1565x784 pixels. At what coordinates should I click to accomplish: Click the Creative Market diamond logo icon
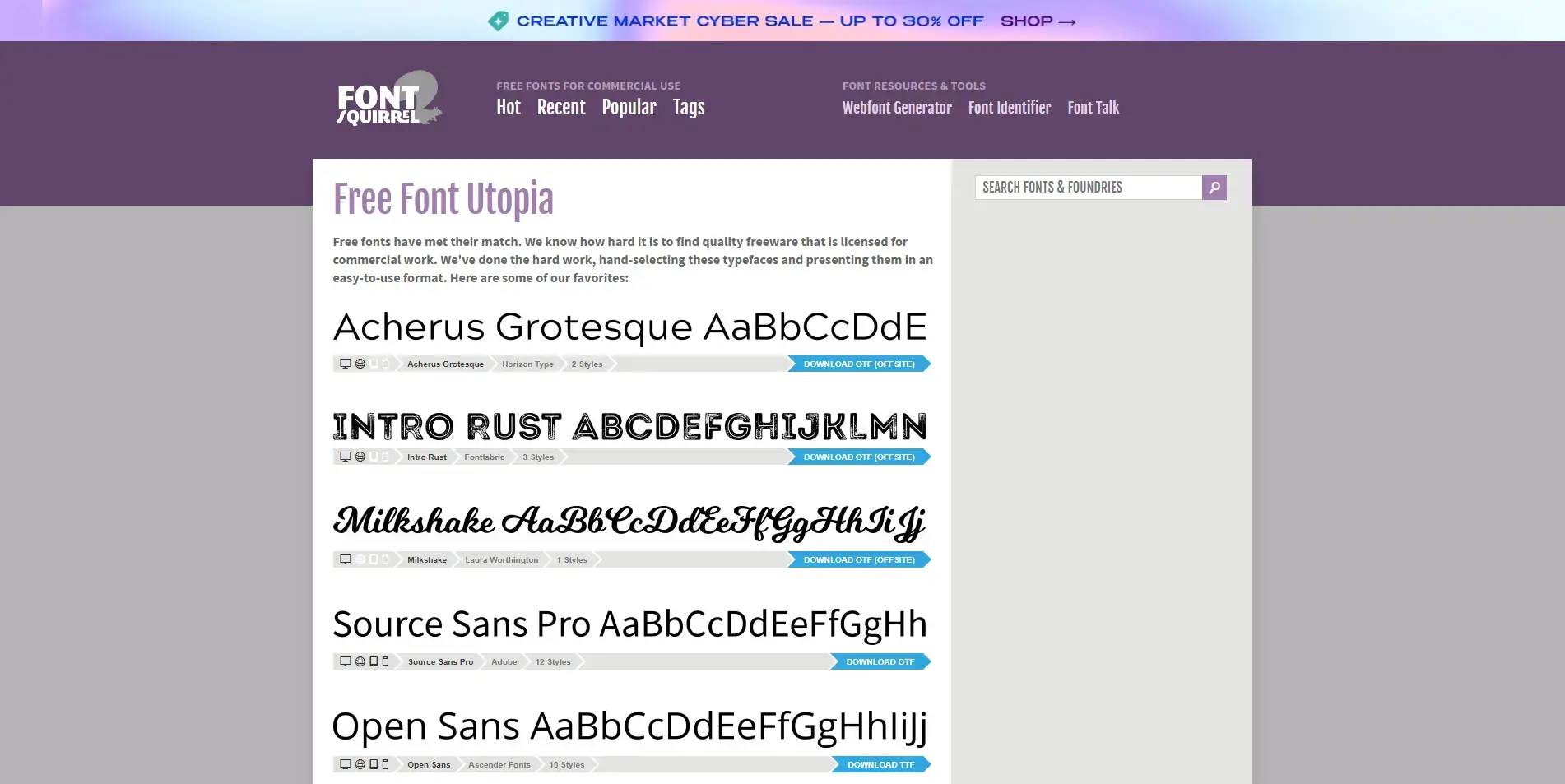pyautogui.click(x=498, y=21)
